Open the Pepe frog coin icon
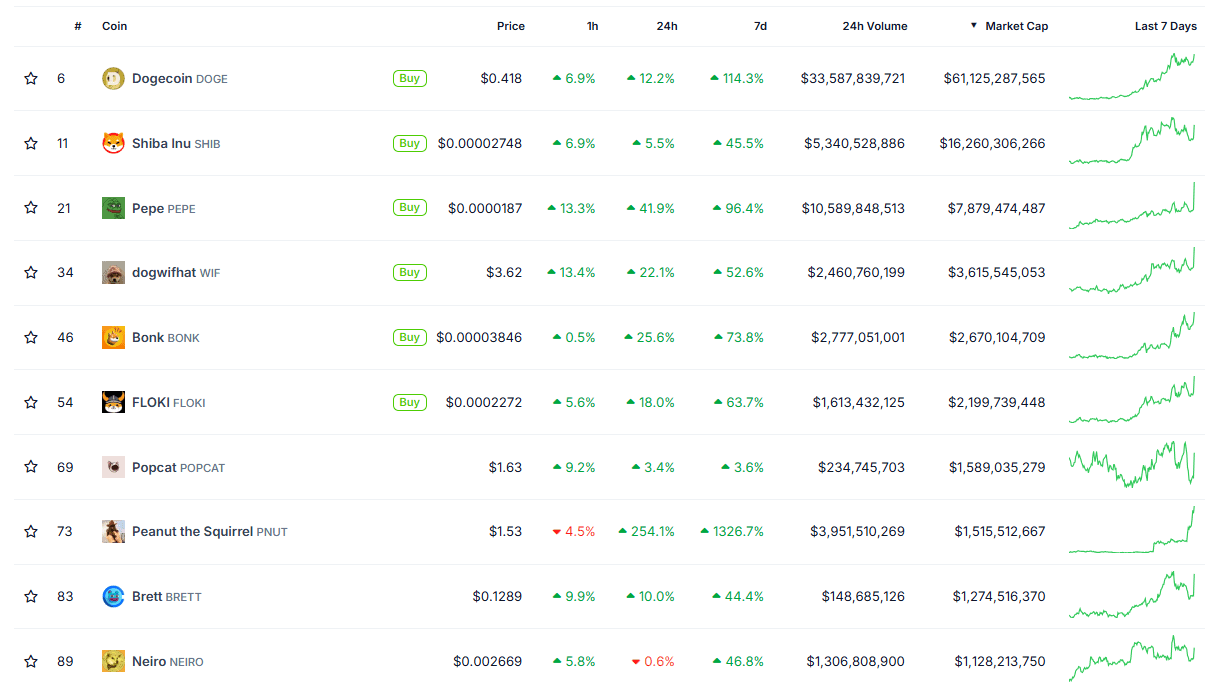The width and height of the screenshot is (1210, 691). coord(113,208)
